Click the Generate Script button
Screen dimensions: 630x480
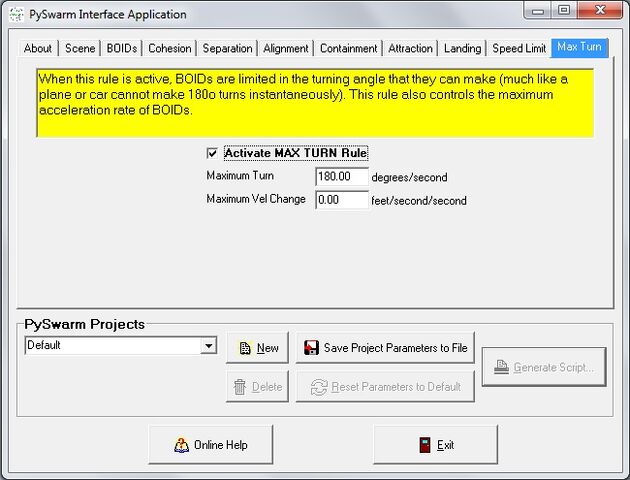544,367
